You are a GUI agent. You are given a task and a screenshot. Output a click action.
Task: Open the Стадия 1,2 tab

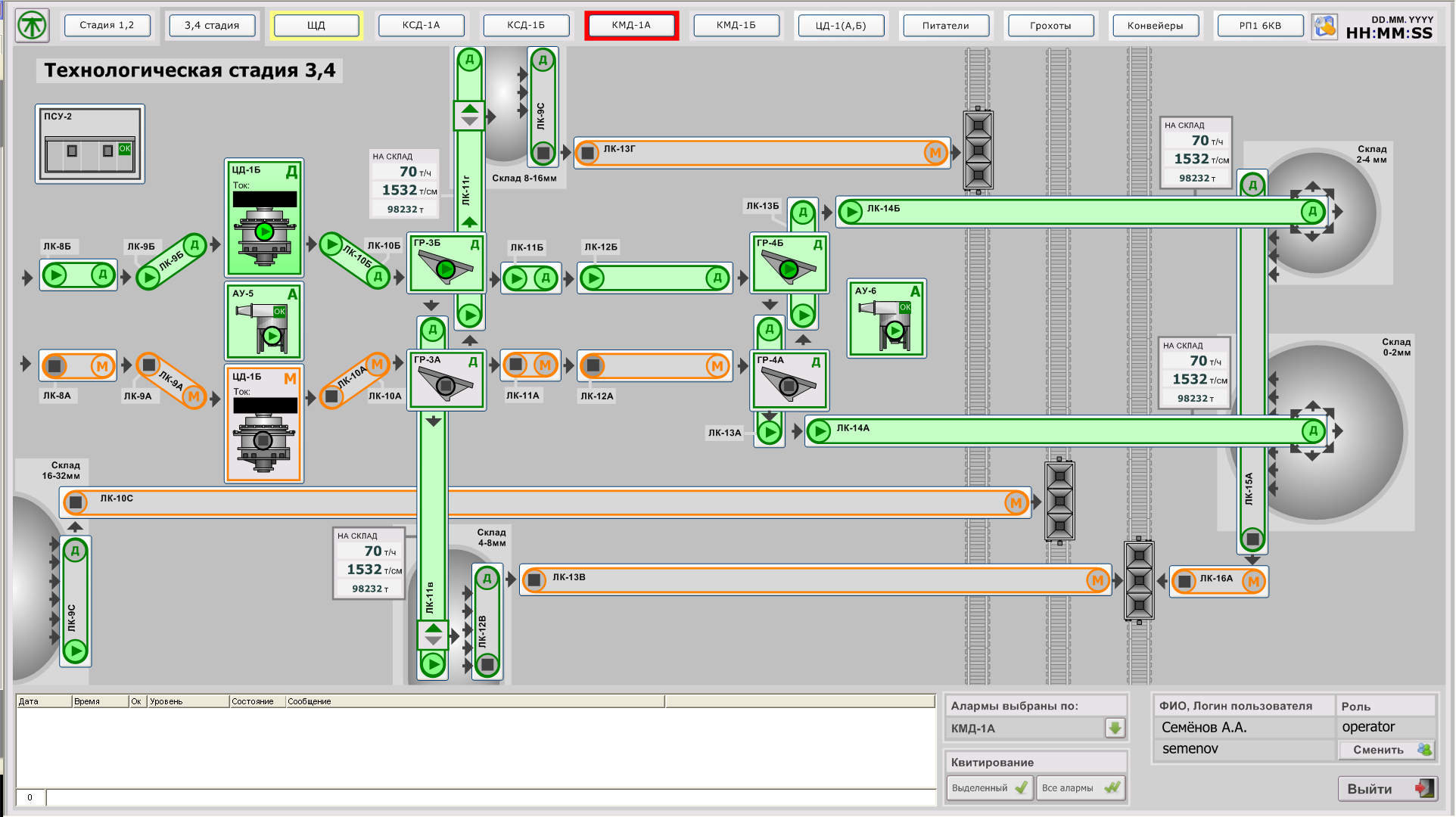point(107,25)
